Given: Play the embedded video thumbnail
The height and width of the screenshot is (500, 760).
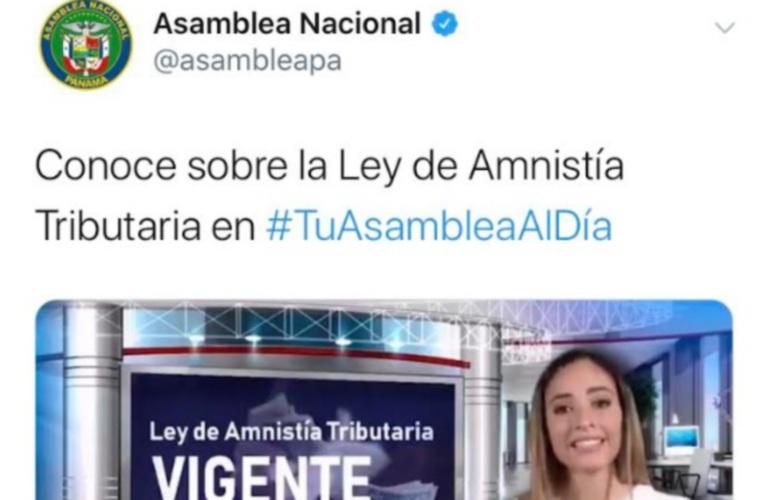Looking at the screenshot, I should (384, 400).
